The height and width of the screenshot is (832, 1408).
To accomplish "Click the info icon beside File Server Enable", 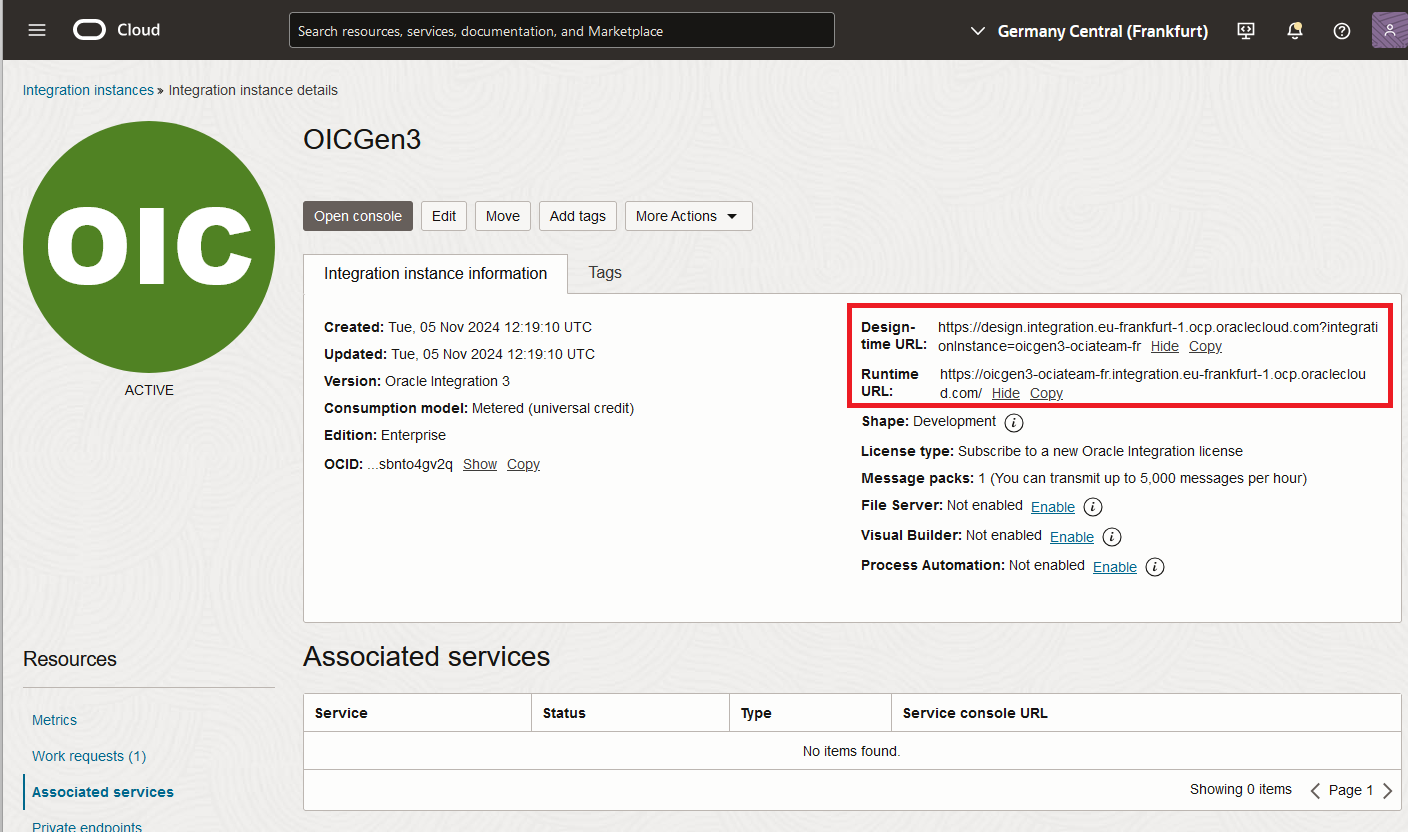I will (1093, 507).
